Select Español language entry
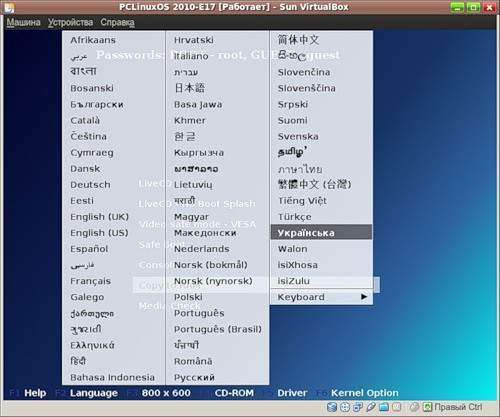The width and height of the screenshot is (500, 417). (x=89, y=249)
